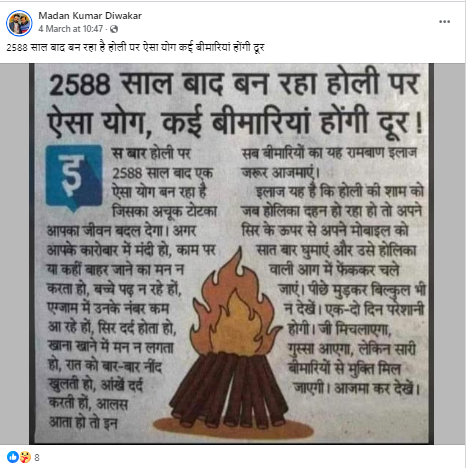Image resolution: width=466 pixels, height=468 pixels.
Task: Click right column paragraph beginning सब बीमारियों का
Action: click(x=329, y=163)
